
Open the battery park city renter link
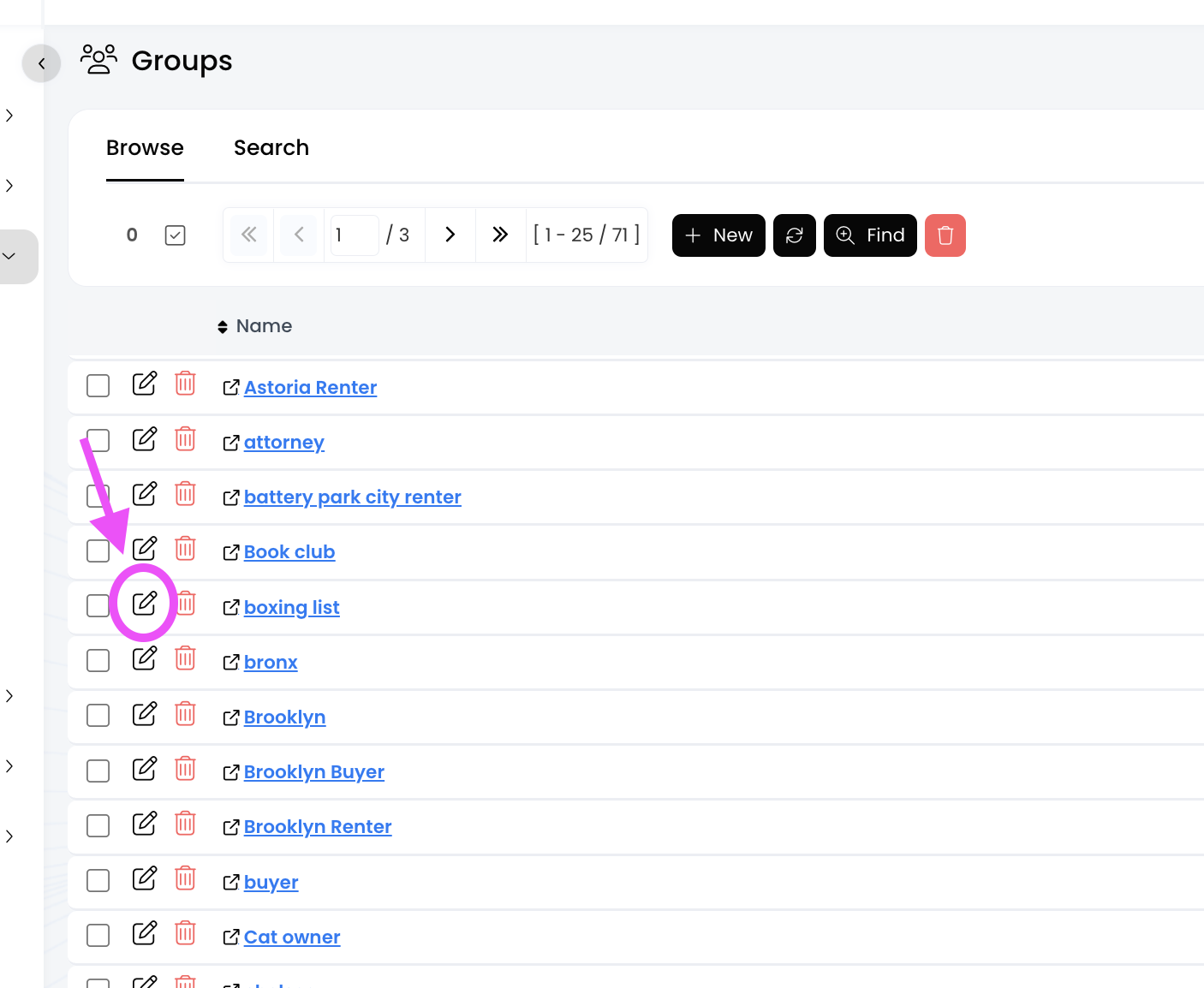tap(352, 497)
